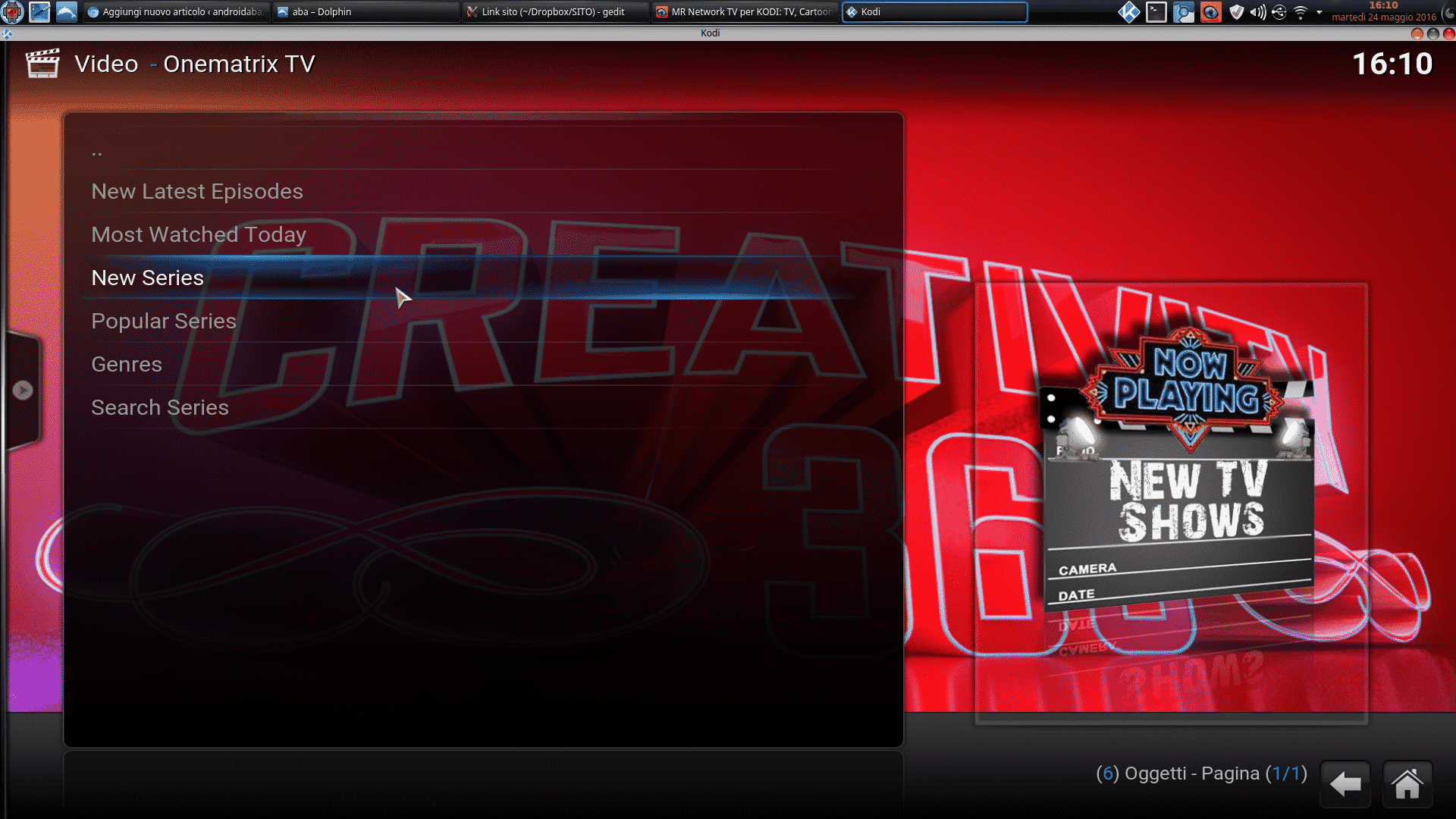Click the Kodi tray launcher icon
The image size is (1456, 819).
[x=1129, y=11]
